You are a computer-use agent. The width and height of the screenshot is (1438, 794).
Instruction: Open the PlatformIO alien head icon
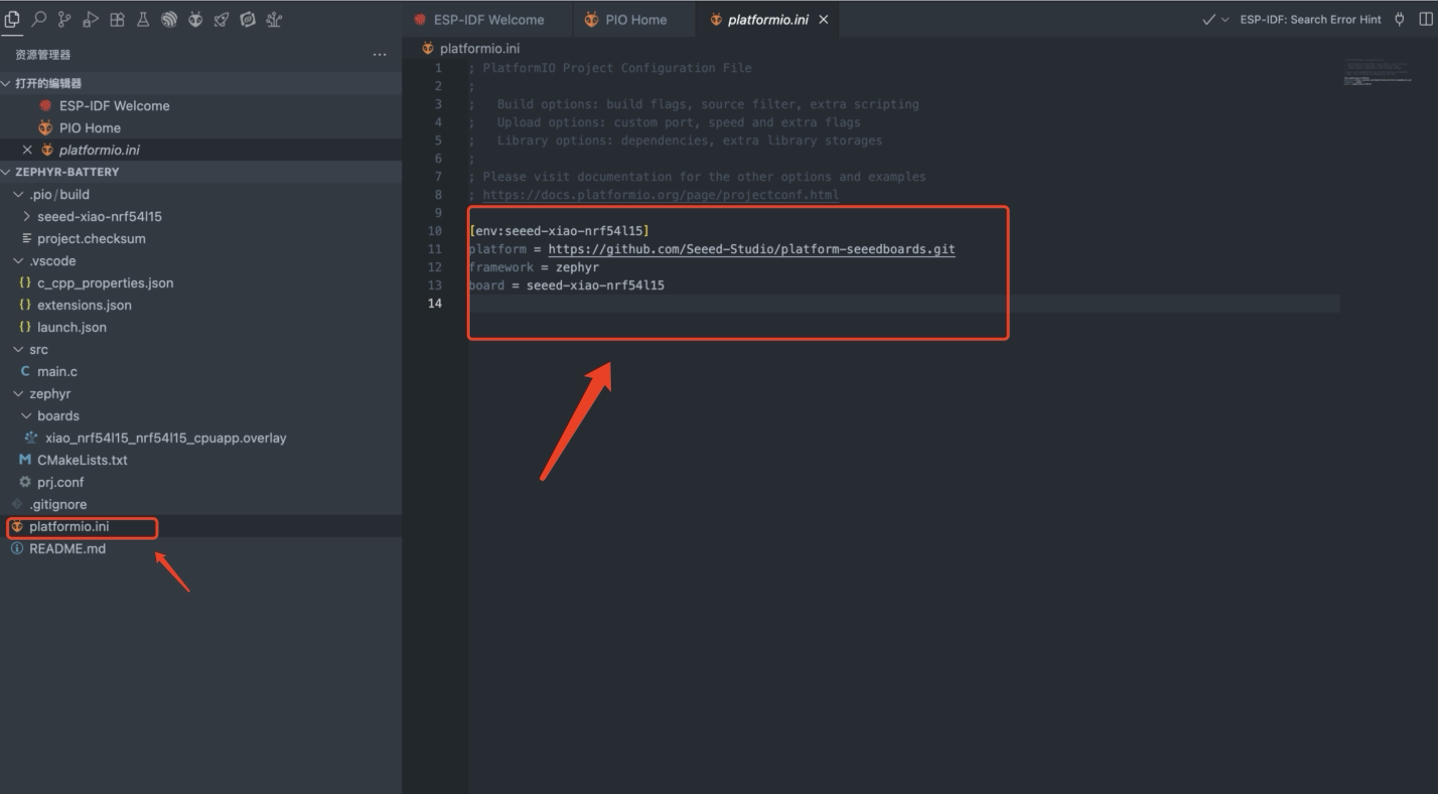(x=195, y=19)
